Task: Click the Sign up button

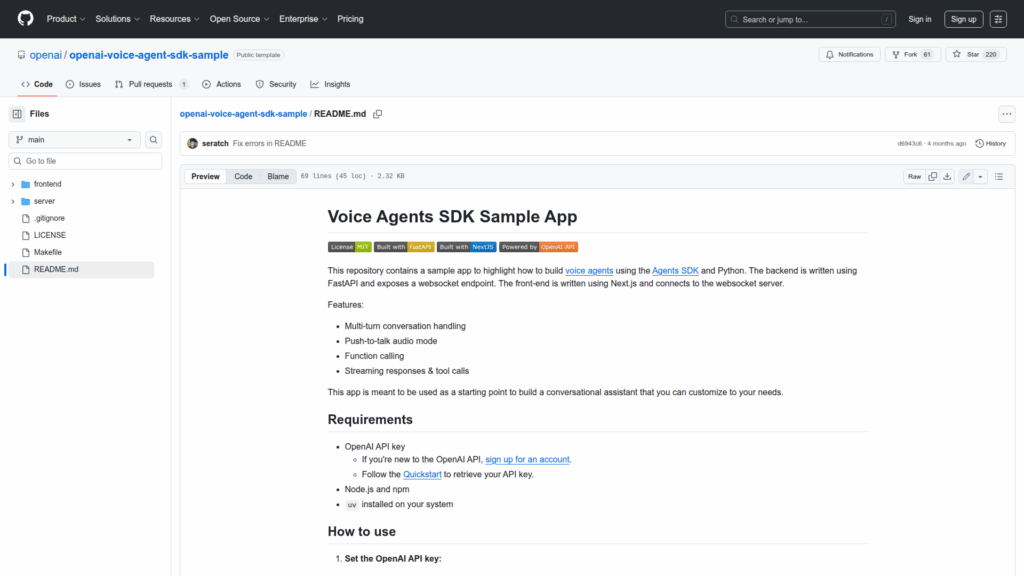Action: (963, 19)
